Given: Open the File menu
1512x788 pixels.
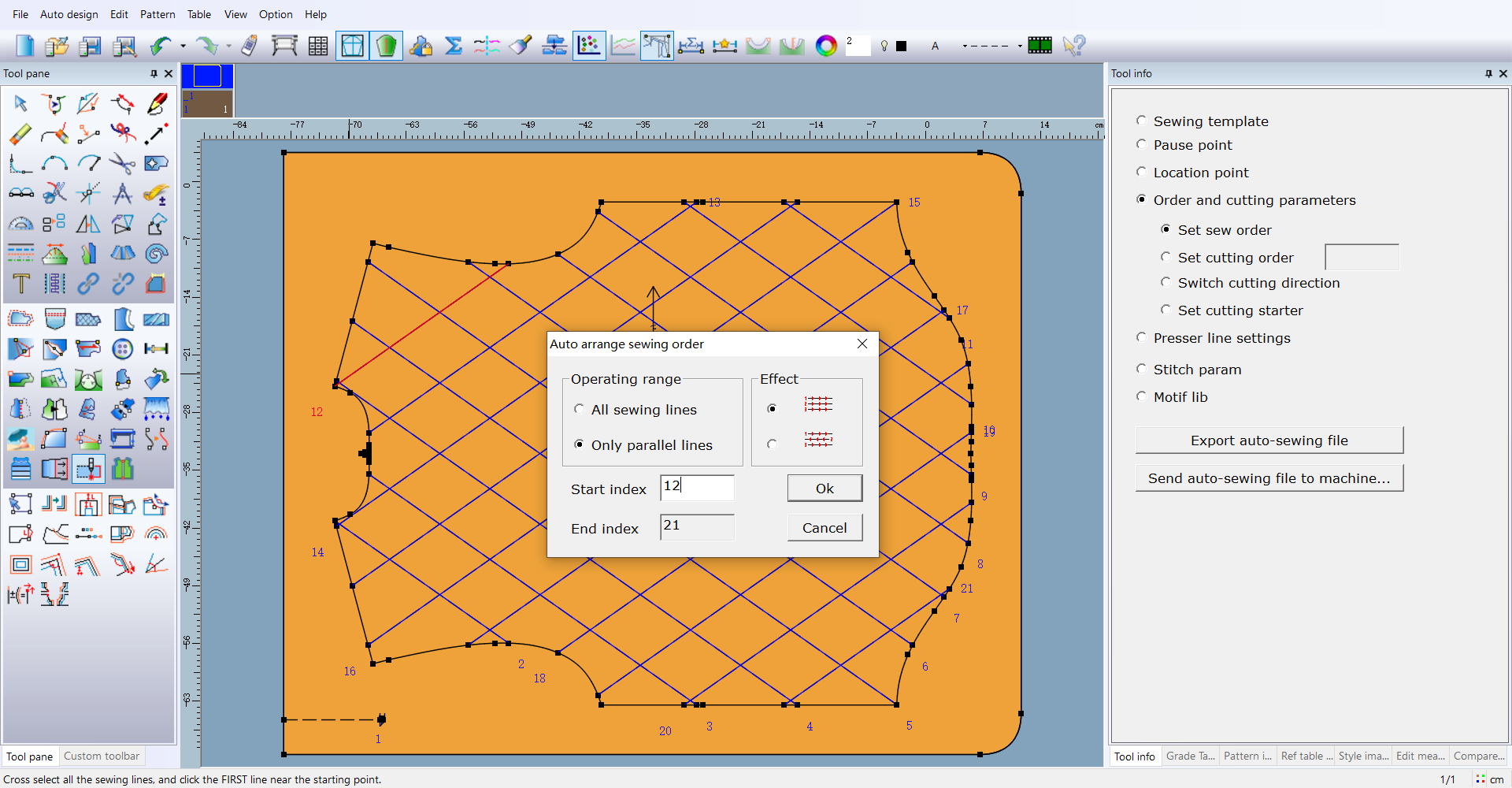Looking at the screenshot, I should click(20, 14).
